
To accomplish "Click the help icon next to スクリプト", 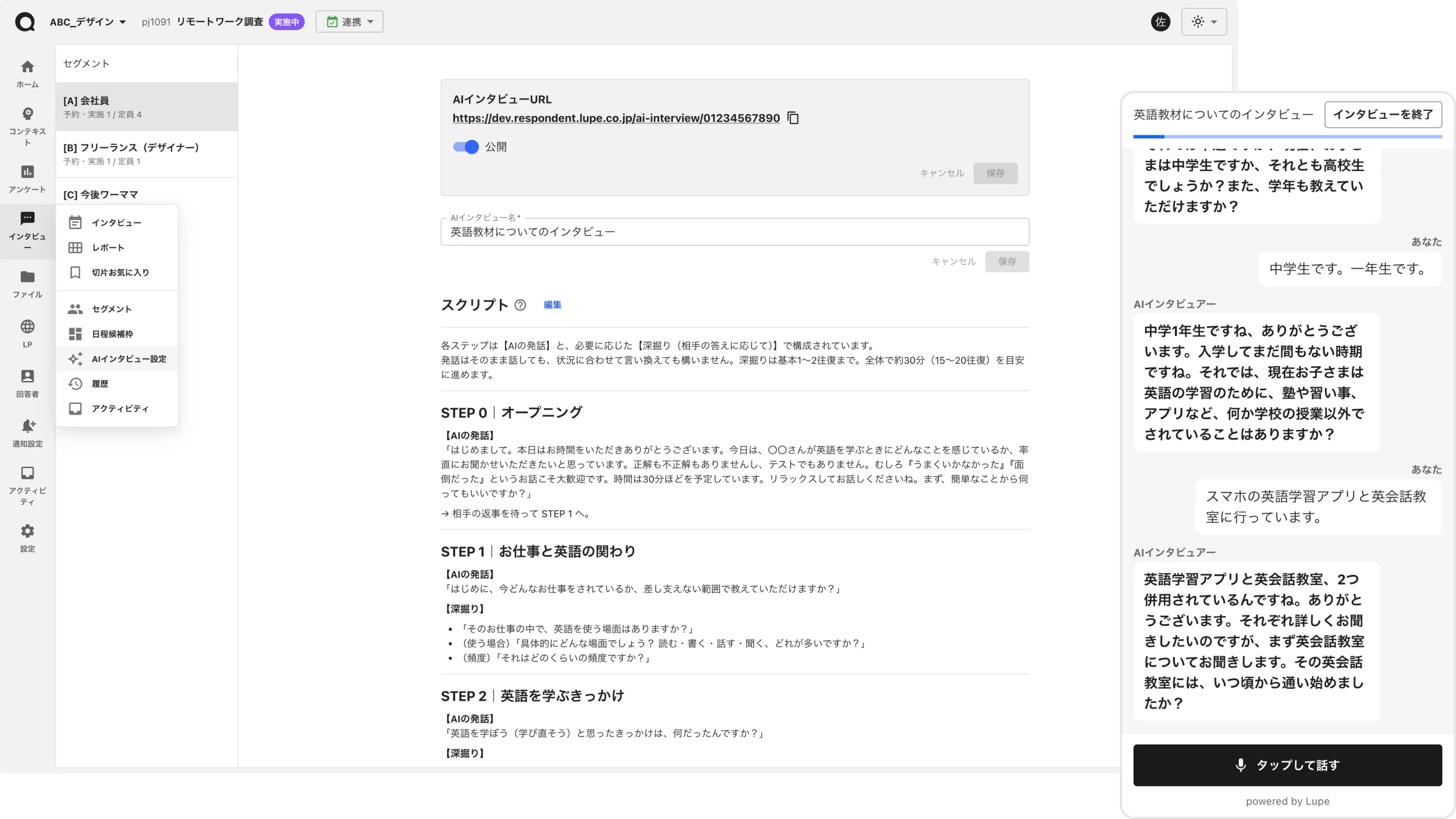I will pos(520,305).
